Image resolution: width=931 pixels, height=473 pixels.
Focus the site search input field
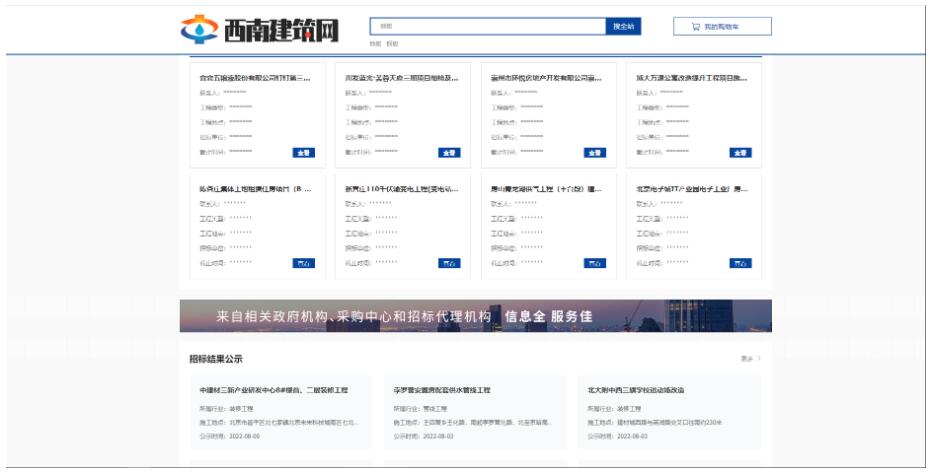tap(487, 26)
